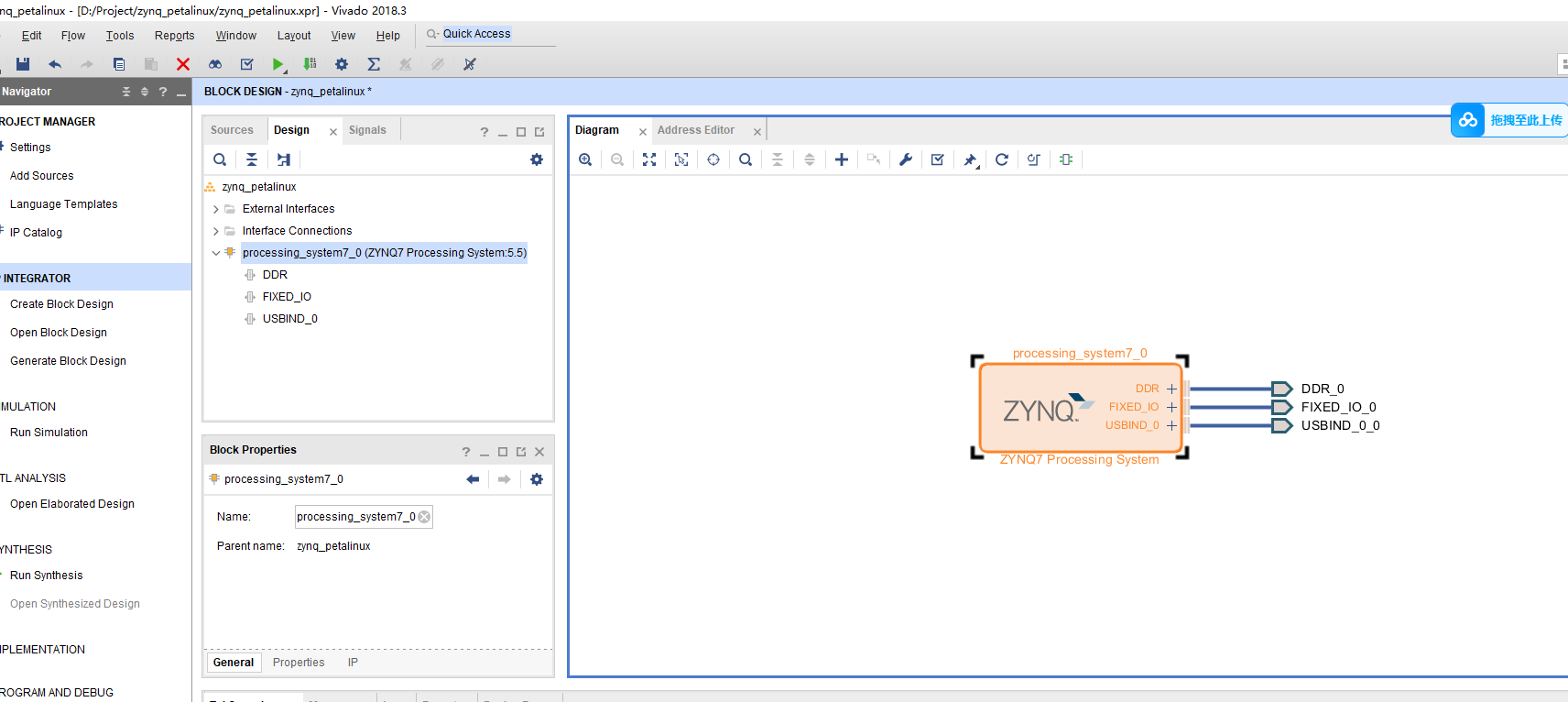Expand FIXED_IO interface plus on ZYNQ block
Screen dimensions: 1568x702
[1171, 407]
